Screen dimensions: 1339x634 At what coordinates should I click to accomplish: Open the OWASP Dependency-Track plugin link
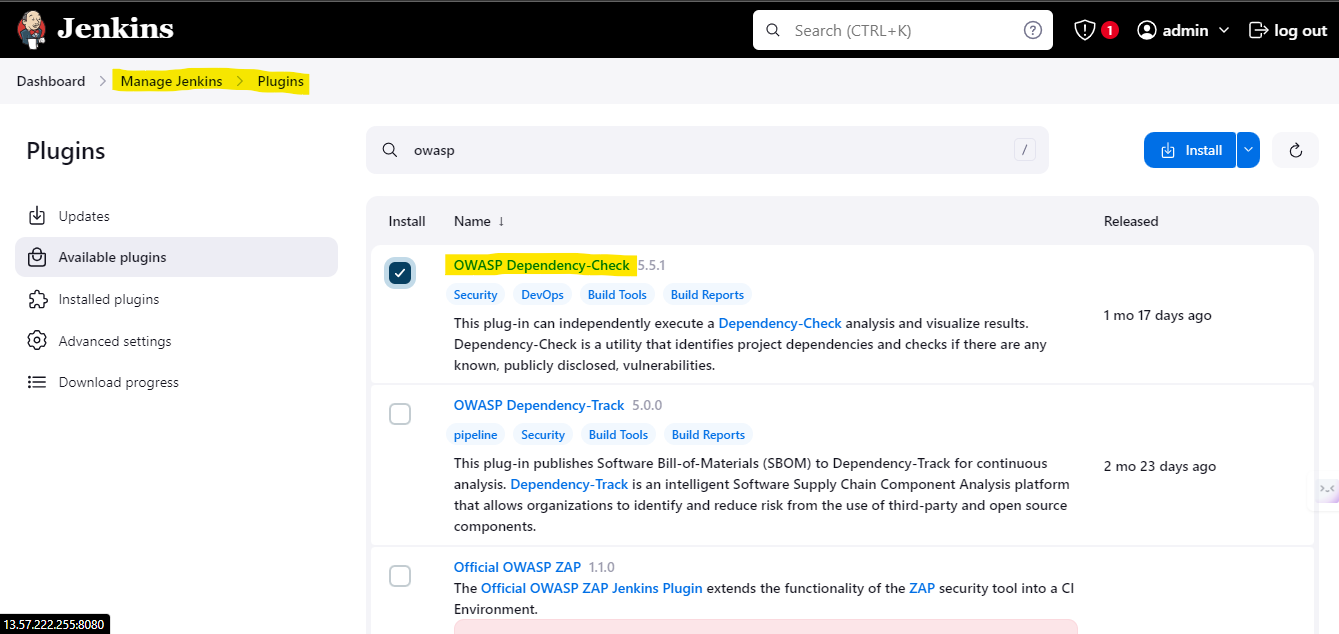point(539,405)
